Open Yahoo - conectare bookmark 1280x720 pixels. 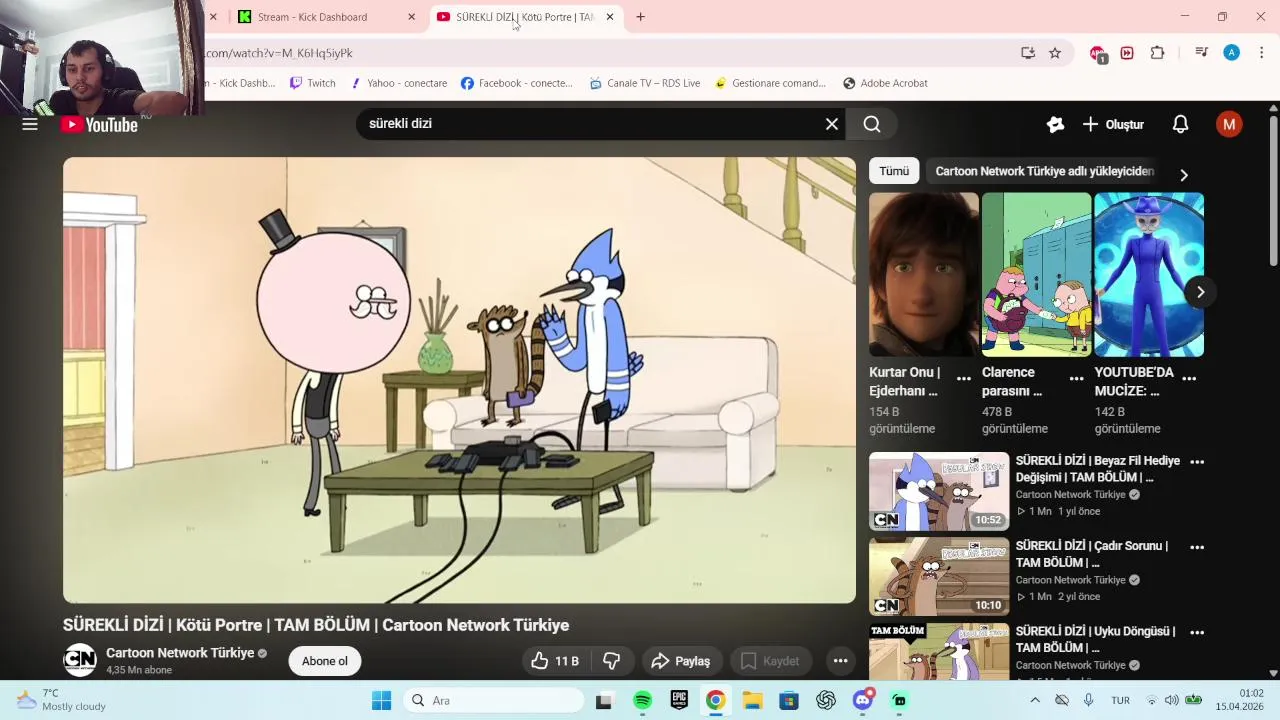398,83
